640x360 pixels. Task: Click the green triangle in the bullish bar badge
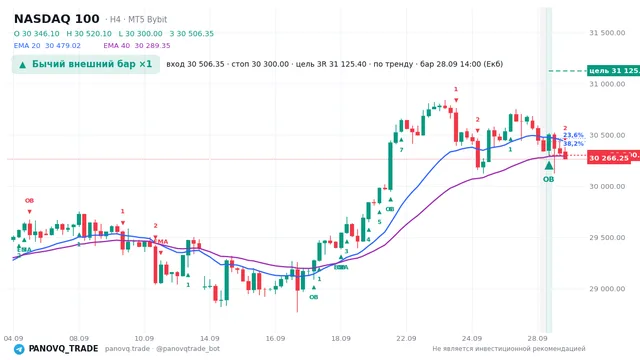pyautogui.click(x=23, y=64)
